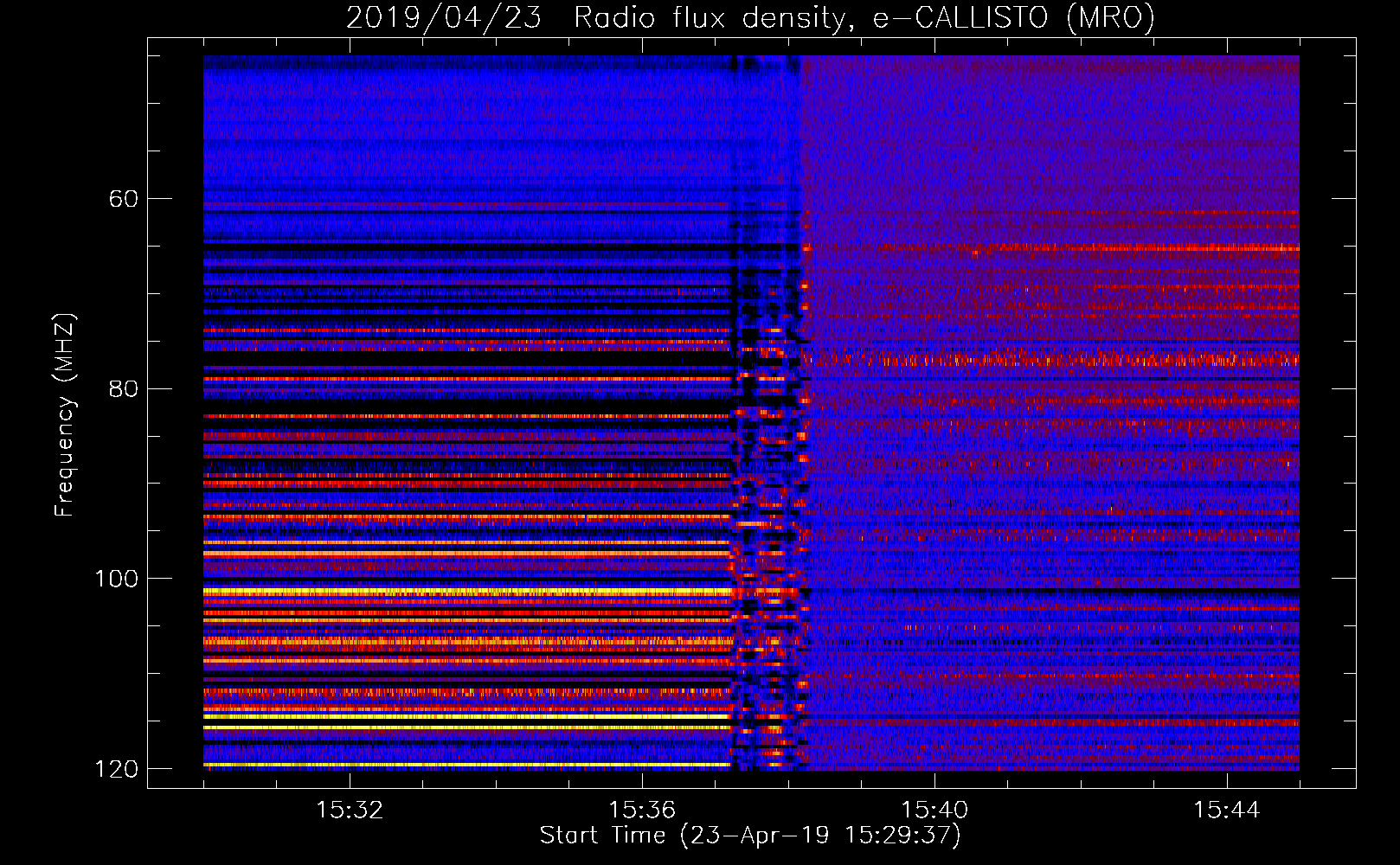The width and height of the screenshot is (1400, 865).
Task: Click the plot title "Radio flux density, e-CALLISTO (MRO)"
Action: click(864, 17)
